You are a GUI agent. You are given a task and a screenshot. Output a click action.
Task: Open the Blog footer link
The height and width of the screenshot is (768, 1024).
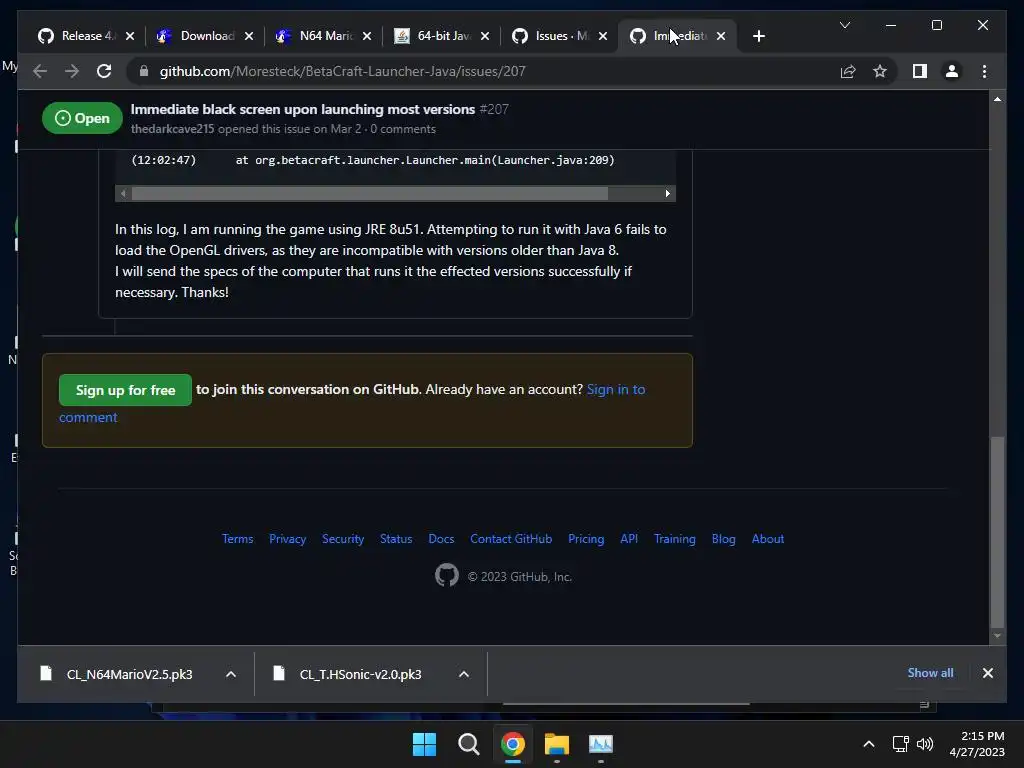[x=723, y=539]
